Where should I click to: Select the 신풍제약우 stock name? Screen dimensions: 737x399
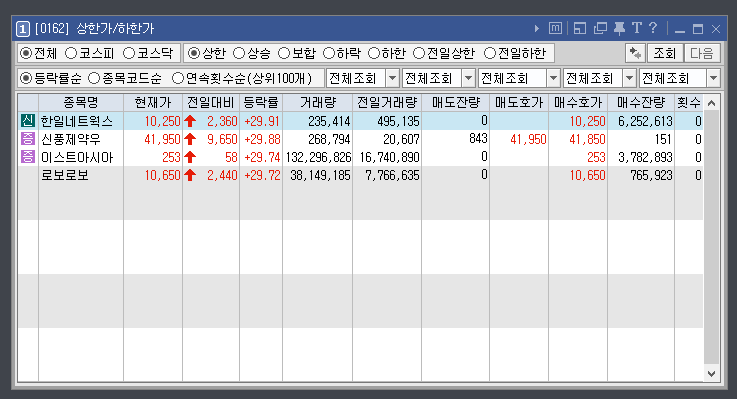click(71, 139)
